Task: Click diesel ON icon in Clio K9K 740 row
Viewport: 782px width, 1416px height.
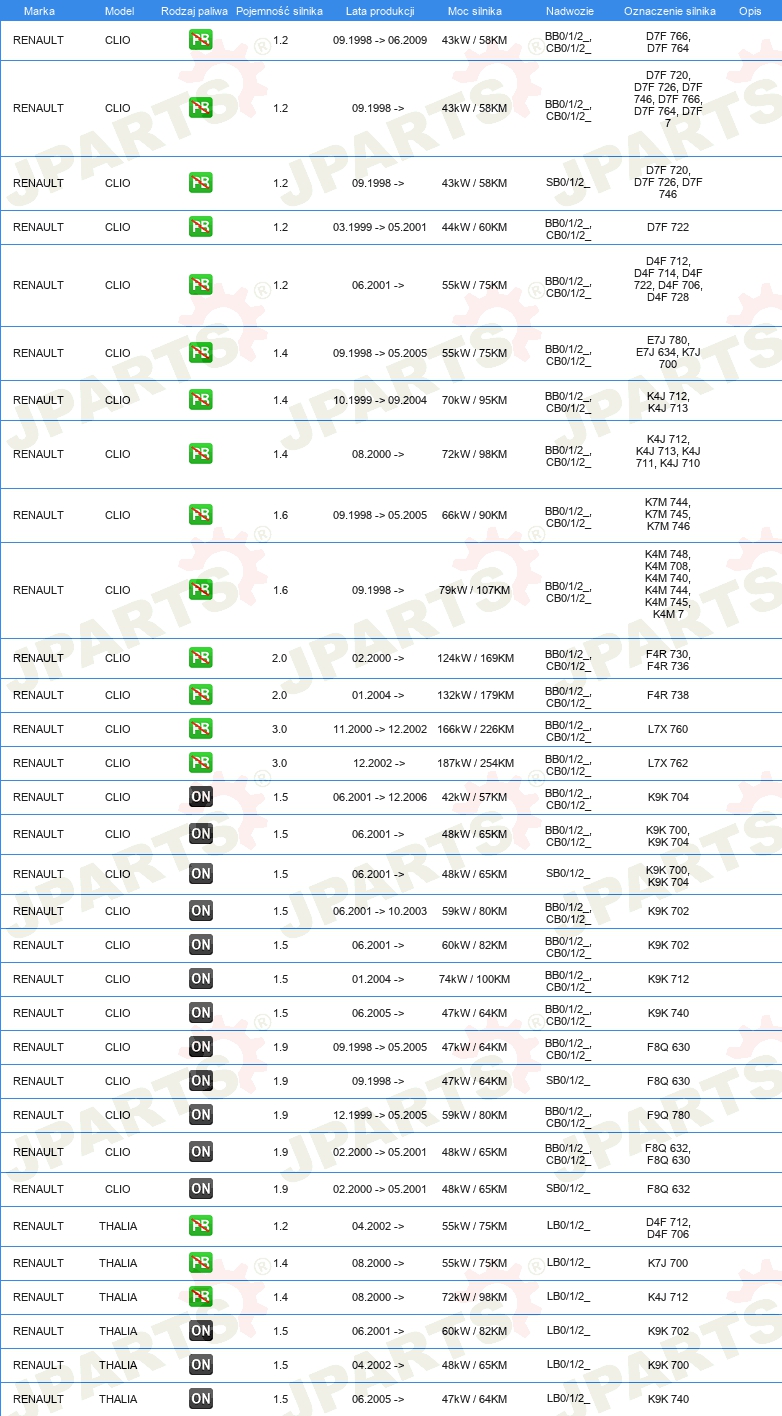Action: 200,1013
